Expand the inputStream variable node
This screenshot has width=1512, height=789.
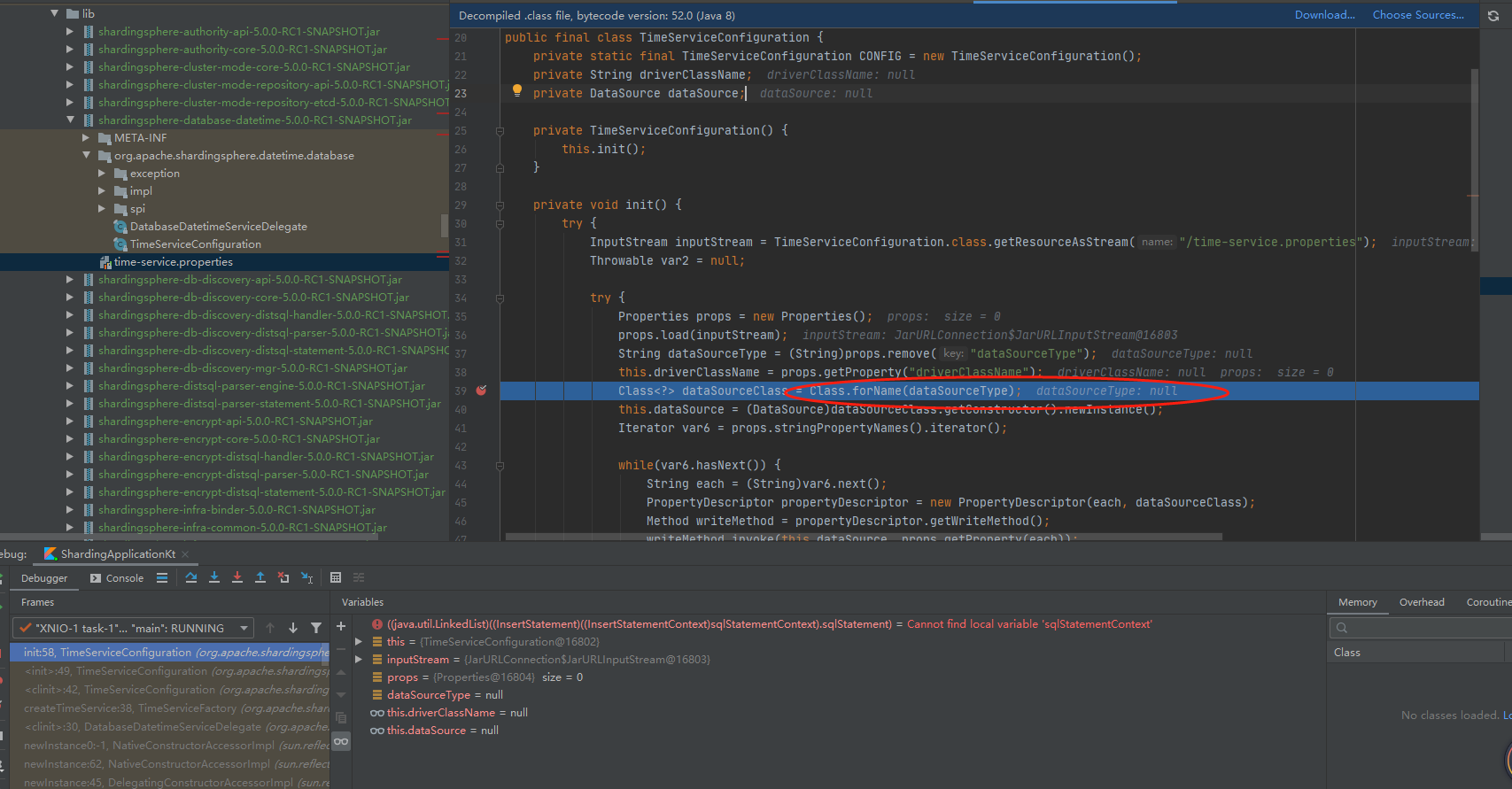pyautogui.click(x=359, y=660)
